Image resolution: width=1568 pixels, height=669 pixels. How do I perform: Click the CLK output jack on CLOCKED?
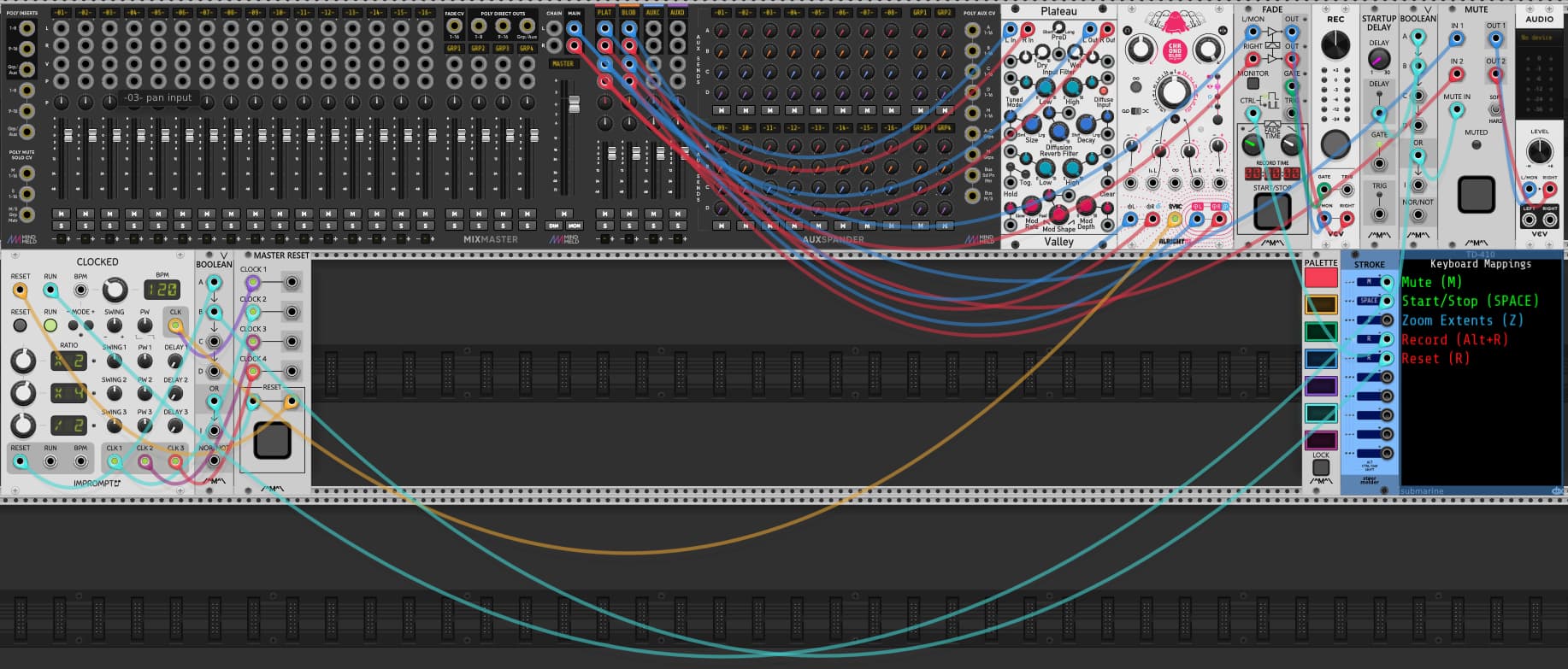(175, 326)
